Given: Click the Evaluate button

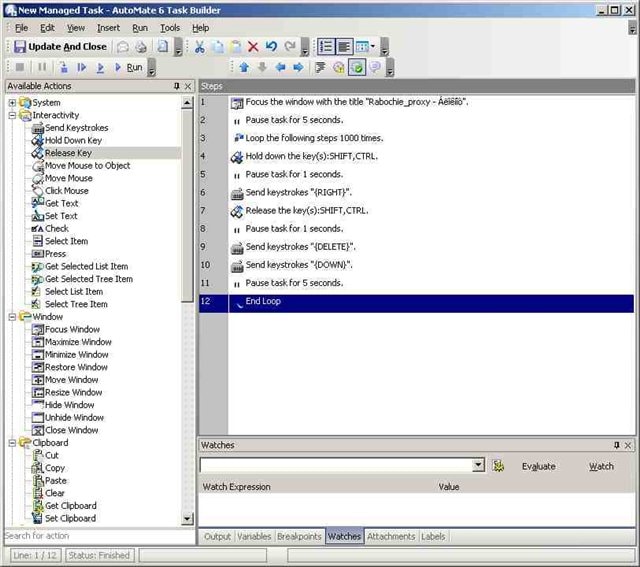Looking at the screenshot, I should (x=538, y=467).
